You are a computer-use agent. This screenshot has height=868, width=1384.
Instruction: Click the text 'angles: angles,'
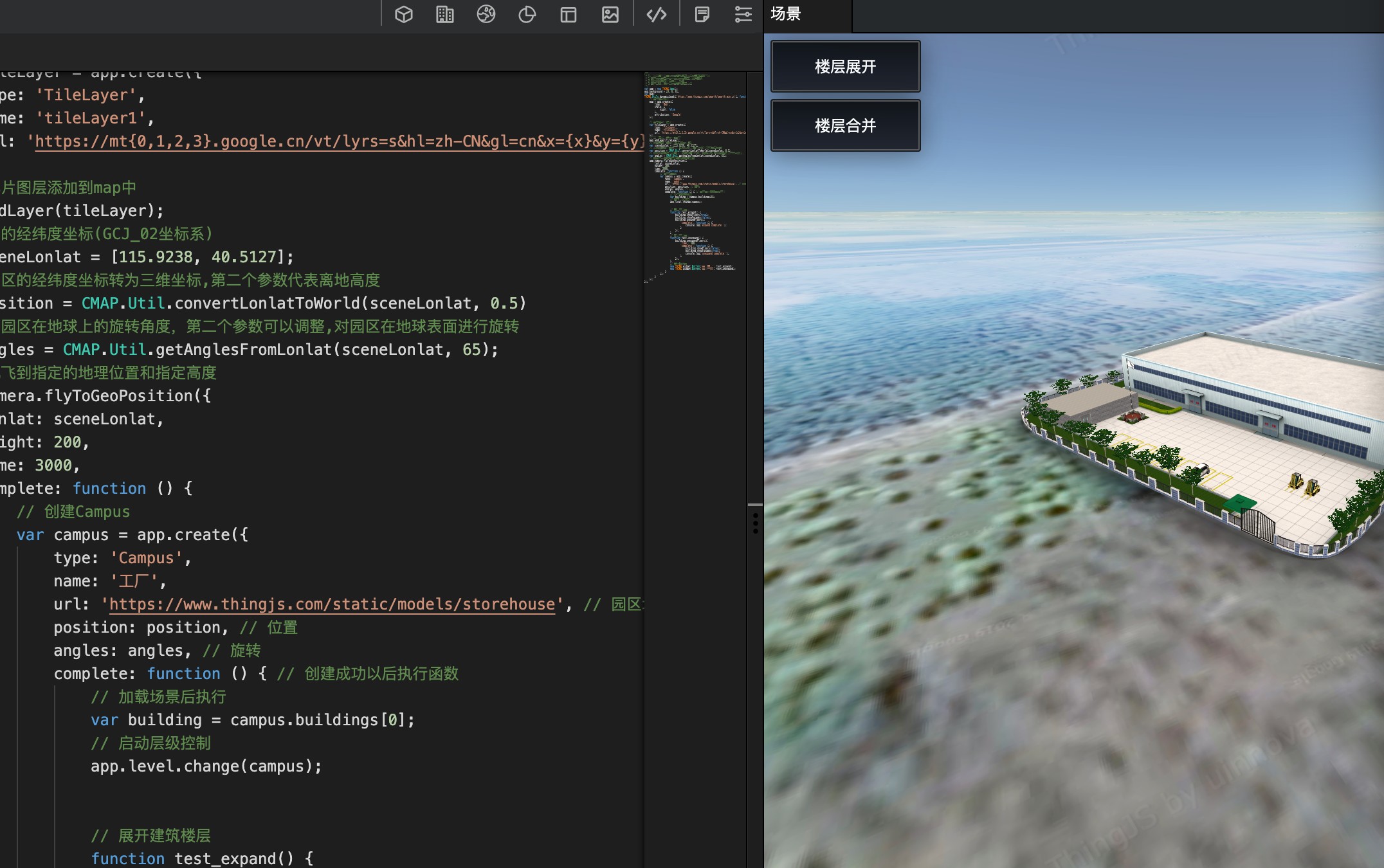(x=122, y=651)
